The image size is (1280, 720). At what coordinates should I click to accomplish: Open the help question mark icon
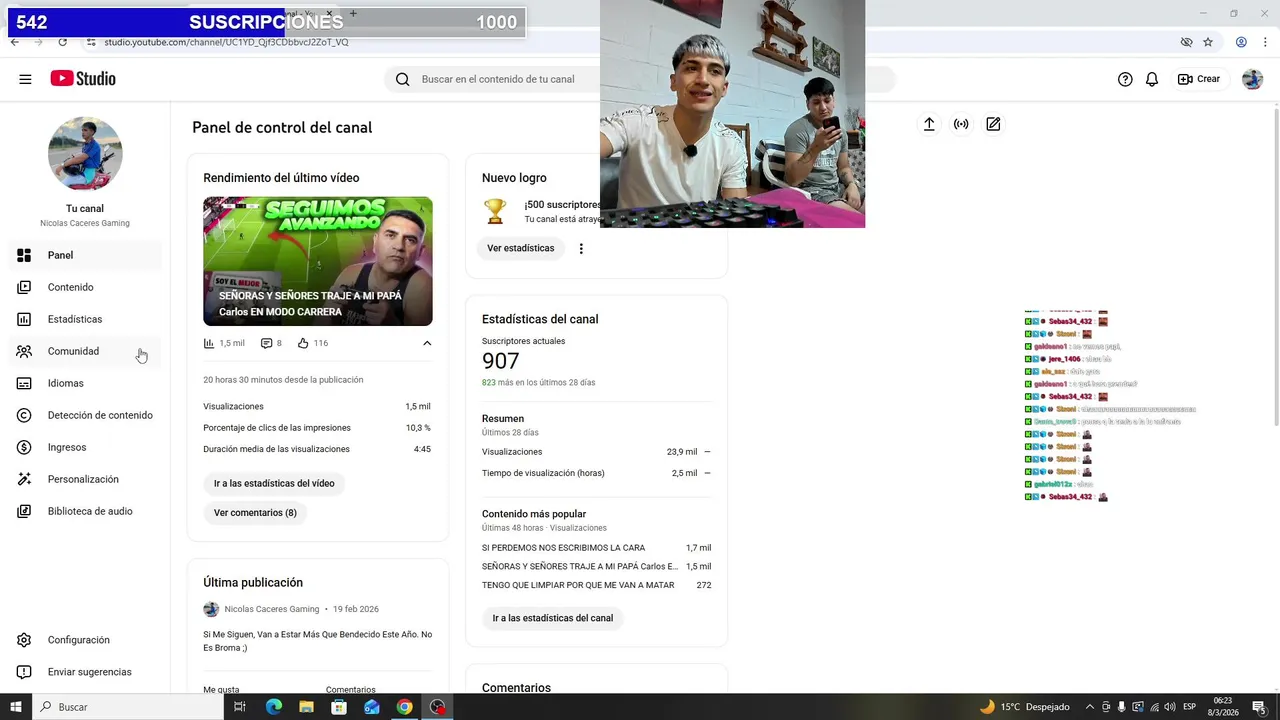pos(1125,79)
